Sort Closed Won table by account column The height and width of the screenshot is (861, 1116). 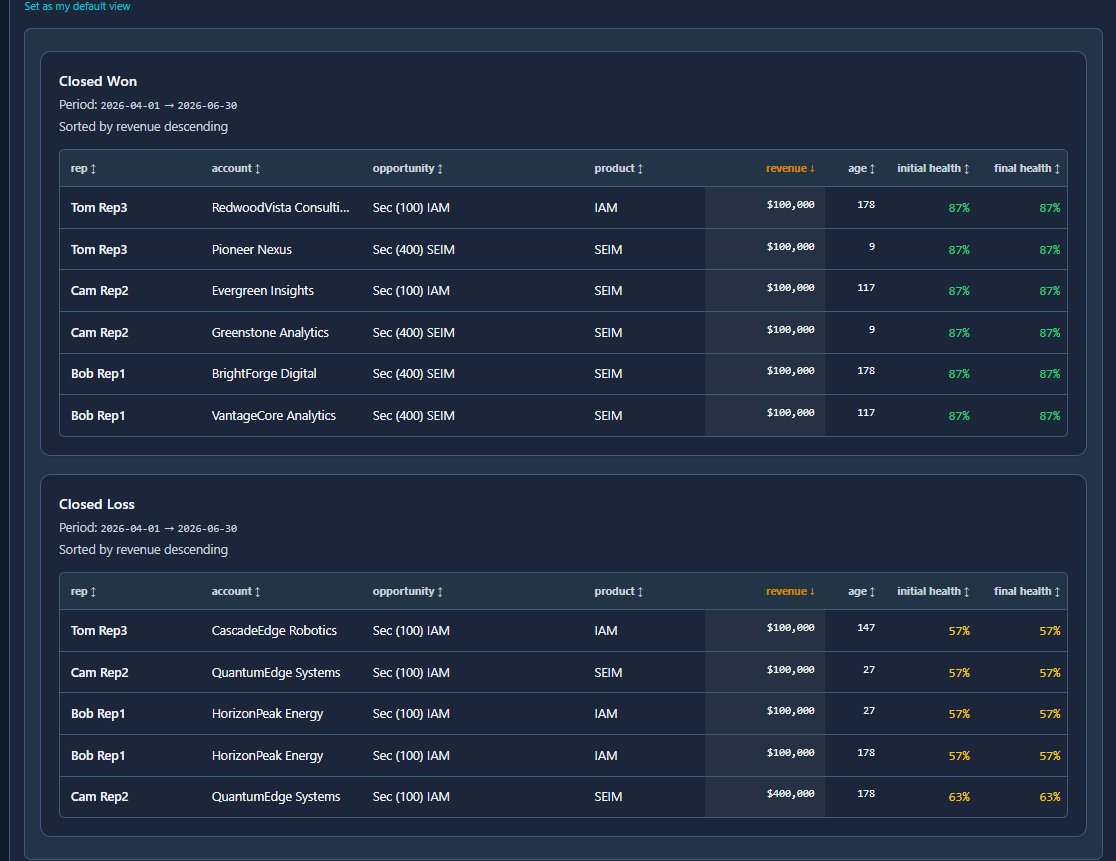point(236,169)
